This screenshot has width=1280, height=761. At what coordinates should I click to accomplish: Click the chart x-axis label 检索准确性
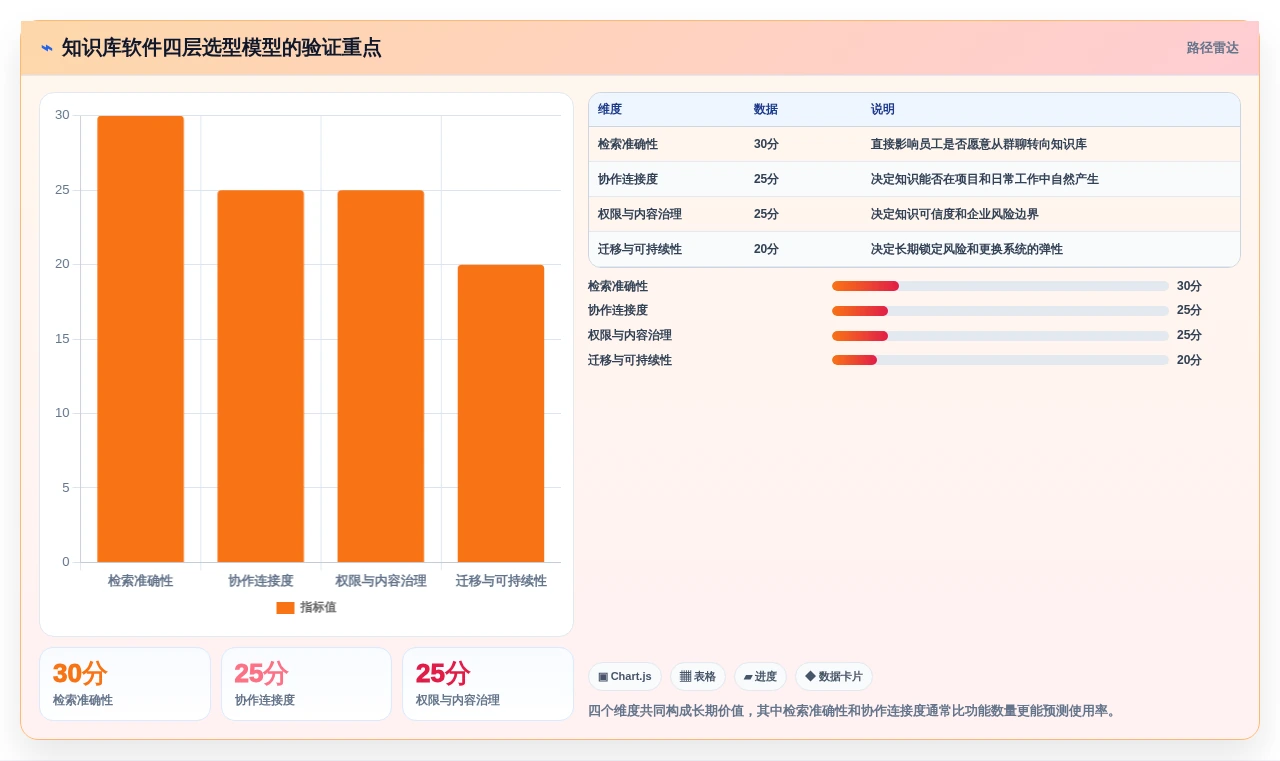click(140, 581)
